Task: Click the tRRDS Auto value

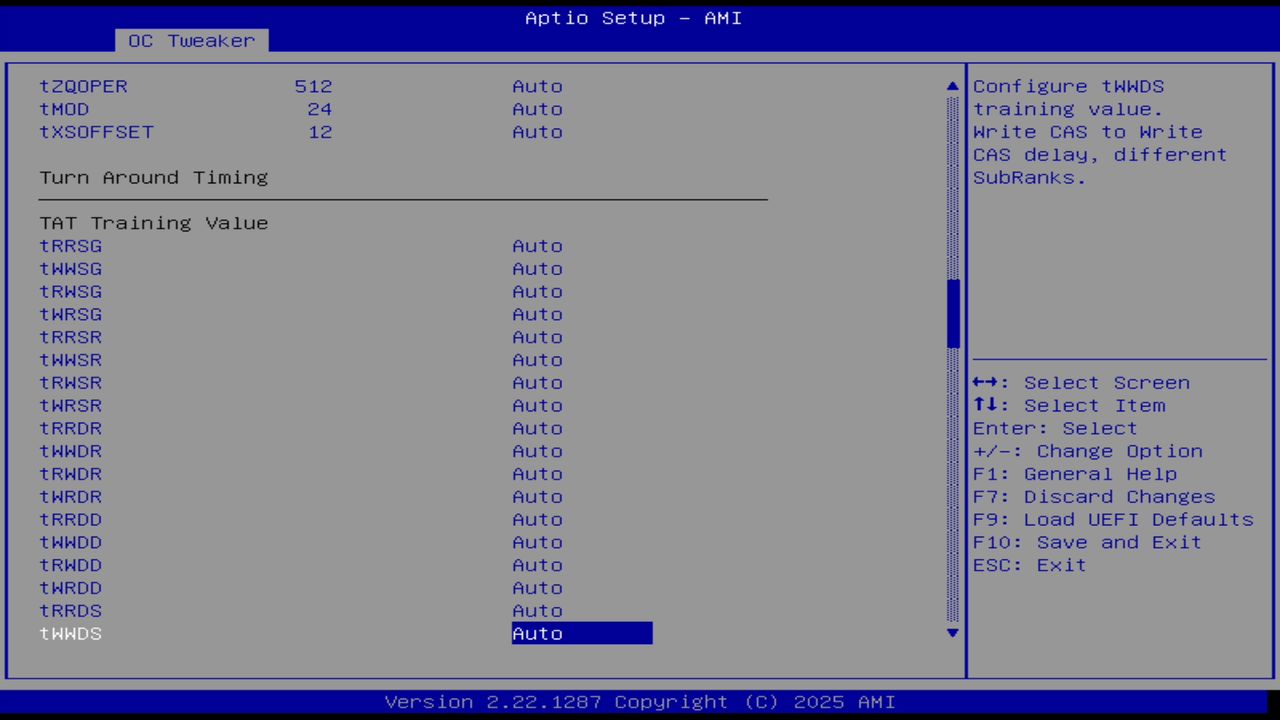Action: tap(537, 611)
